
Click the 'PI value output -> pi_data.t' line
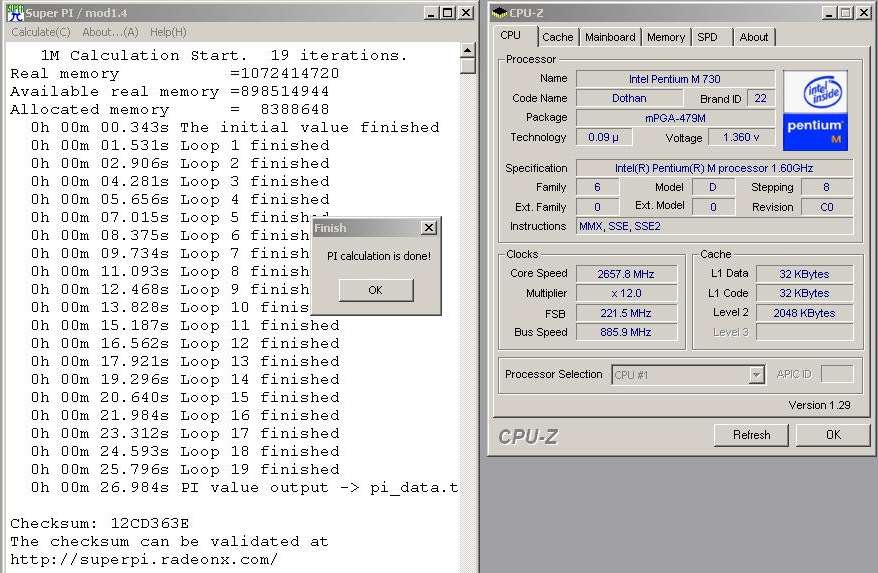[x=245, y=487]
